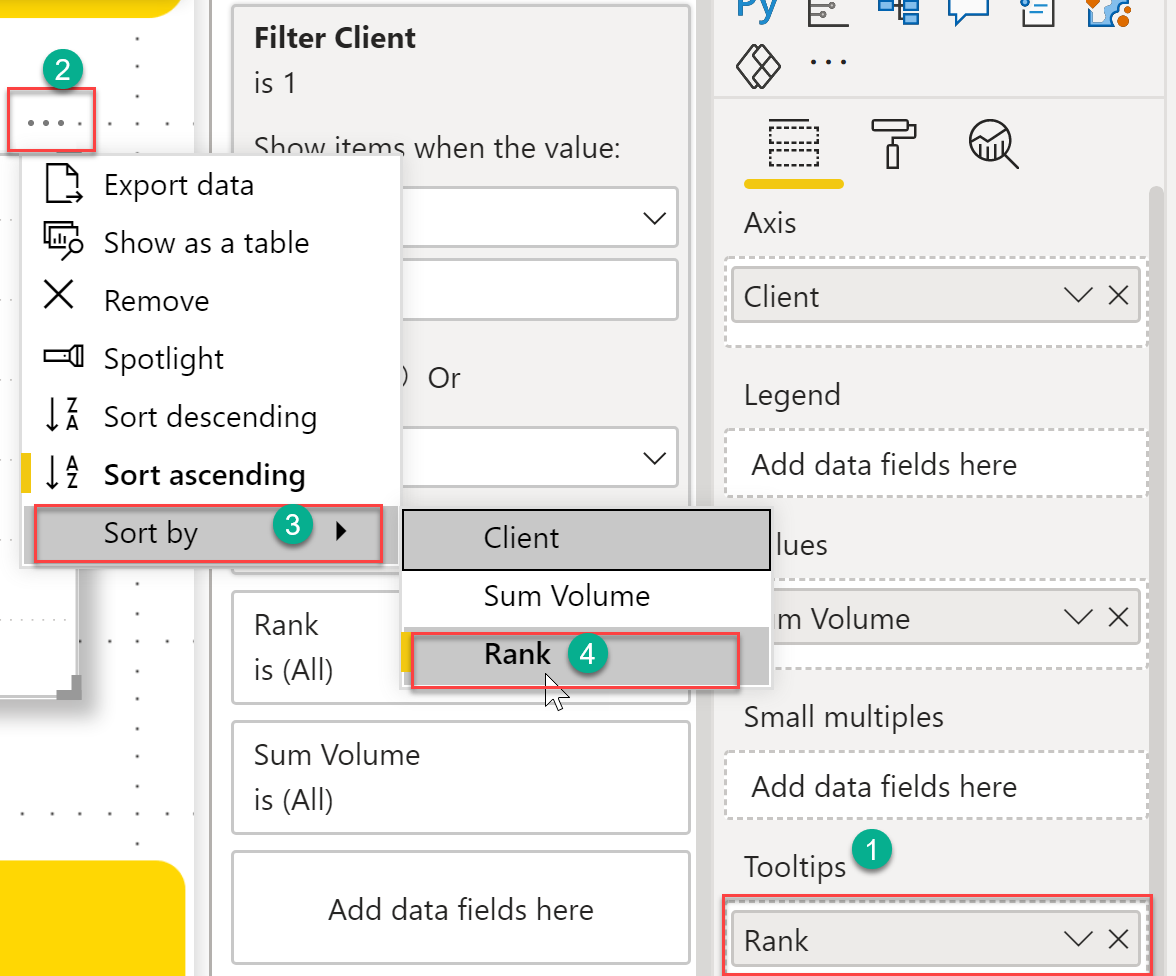
Task: Pick Sum Volume in Sort by submenu
Action: tap(566, 597)
